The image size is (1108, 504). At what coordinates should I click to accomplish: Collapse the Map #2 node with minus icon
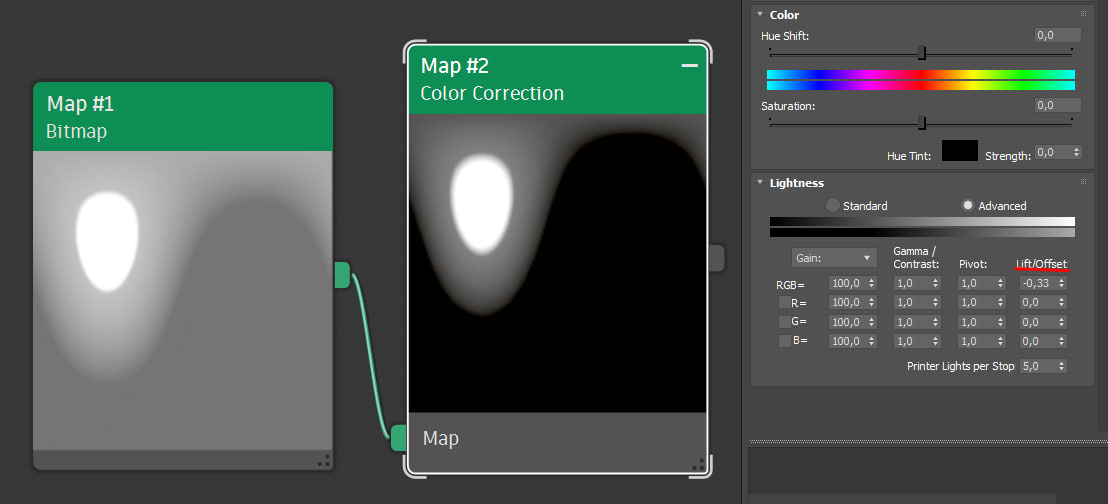[689, 66]
